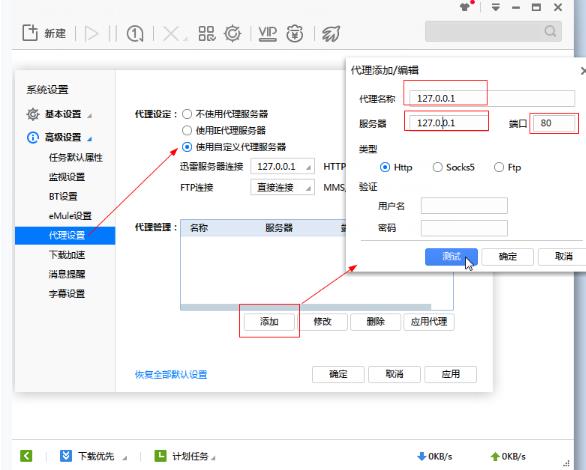Select 不使用代理服务器 radio option

point(187,114)
